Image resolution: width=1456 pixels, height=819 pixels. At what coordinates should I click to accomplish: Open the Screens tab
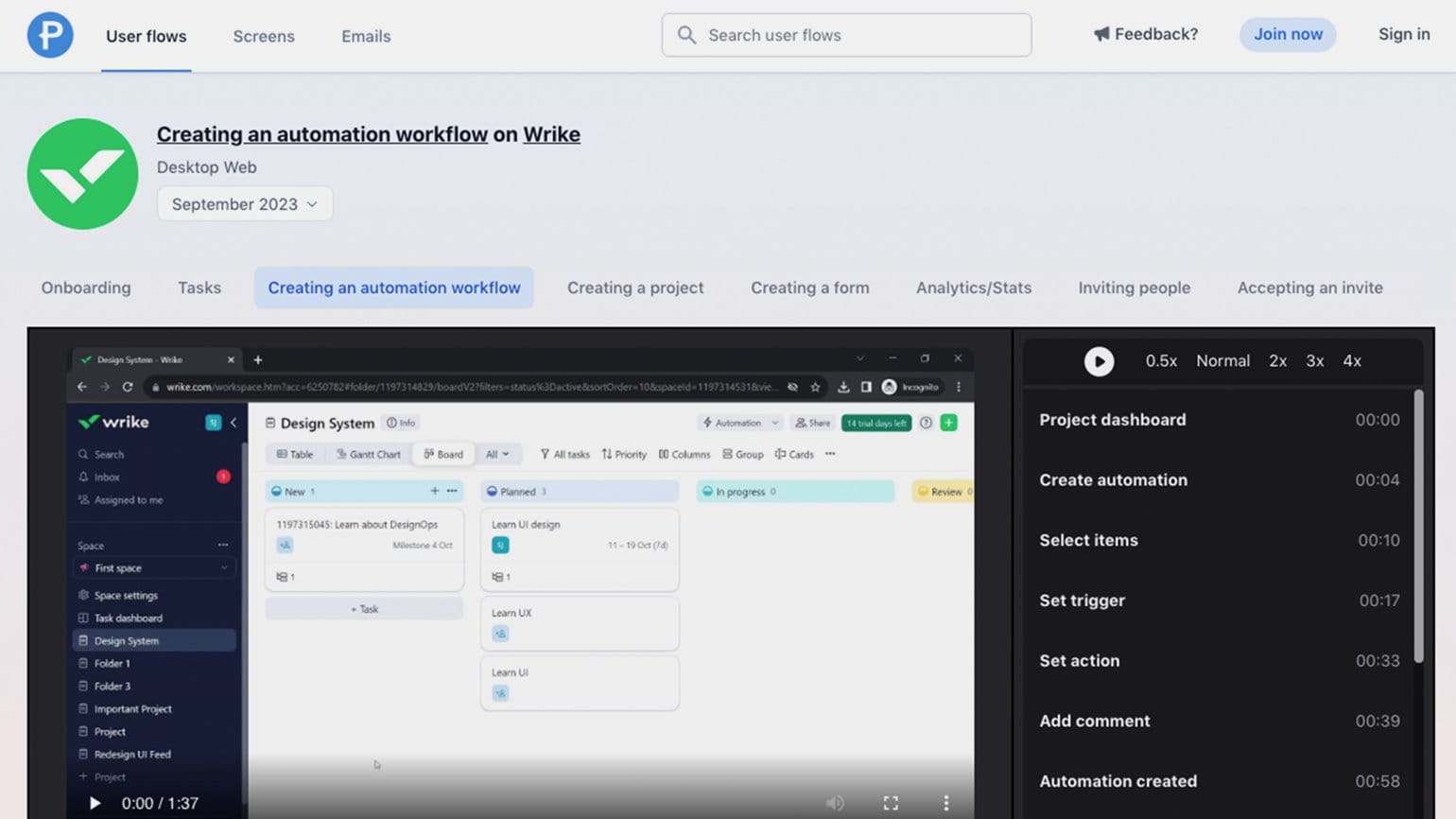(x=264, y=36)
